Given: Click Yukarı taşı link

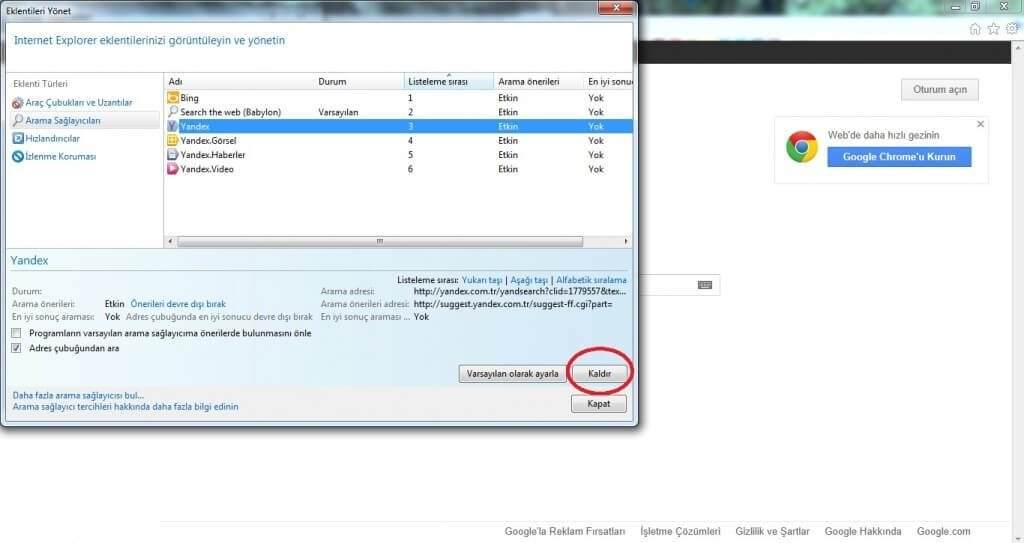Looking at the screenshot, I should (x=482, y=280).
